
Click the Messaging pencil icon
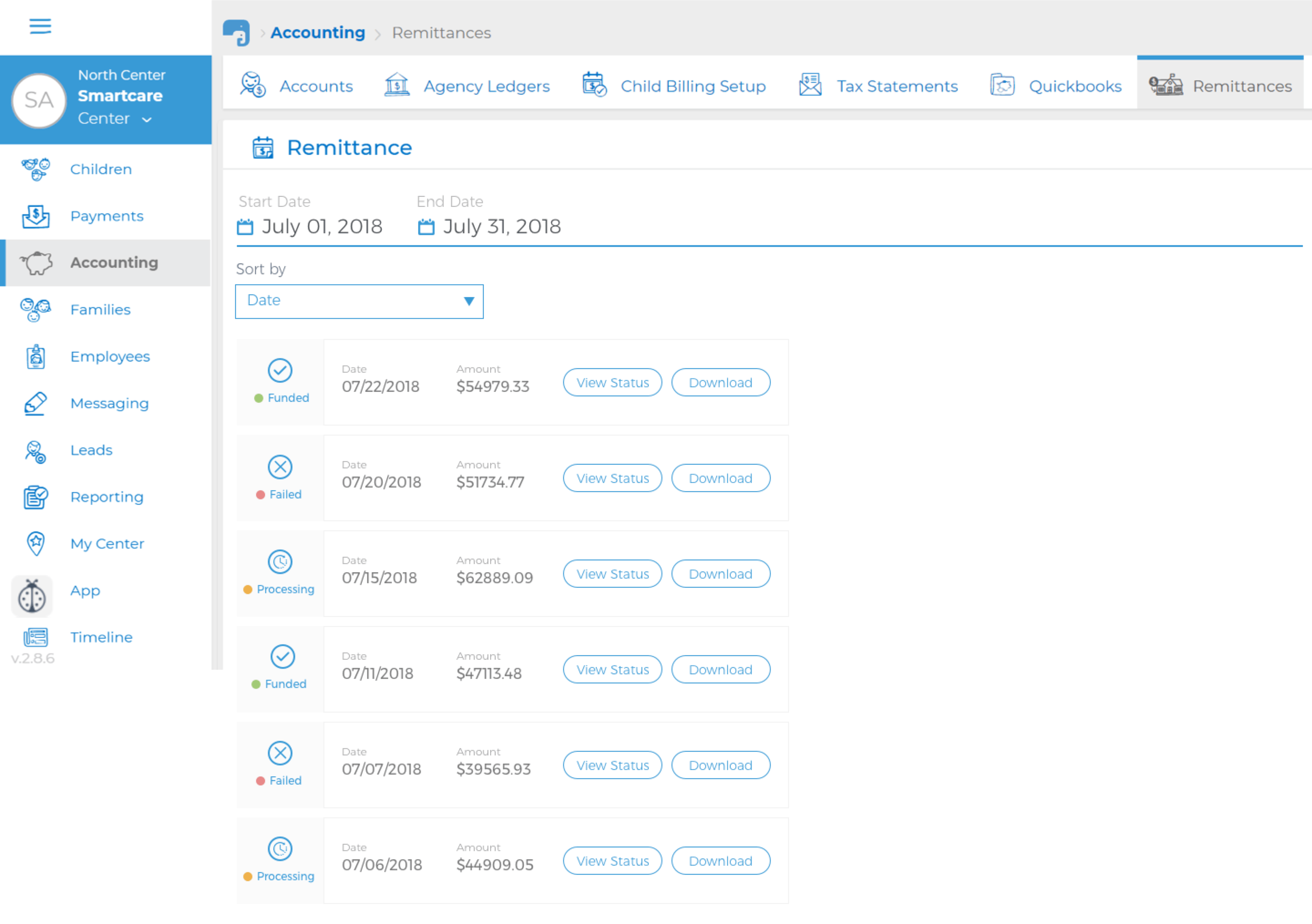point(36,403)
